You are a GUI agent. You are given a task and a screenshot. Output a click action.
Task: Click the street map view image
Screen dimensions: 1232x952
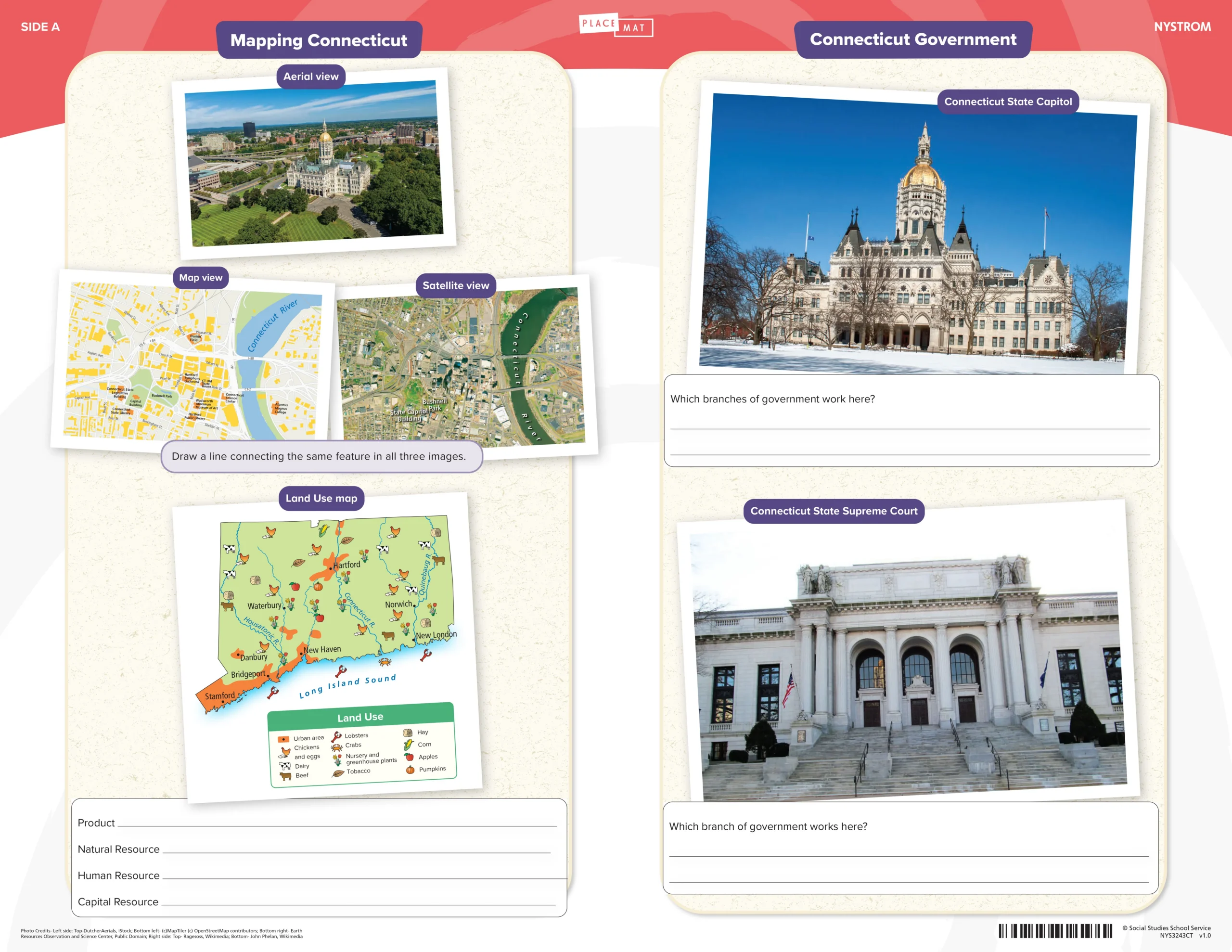pyautogui.click(x=193, y=362)
